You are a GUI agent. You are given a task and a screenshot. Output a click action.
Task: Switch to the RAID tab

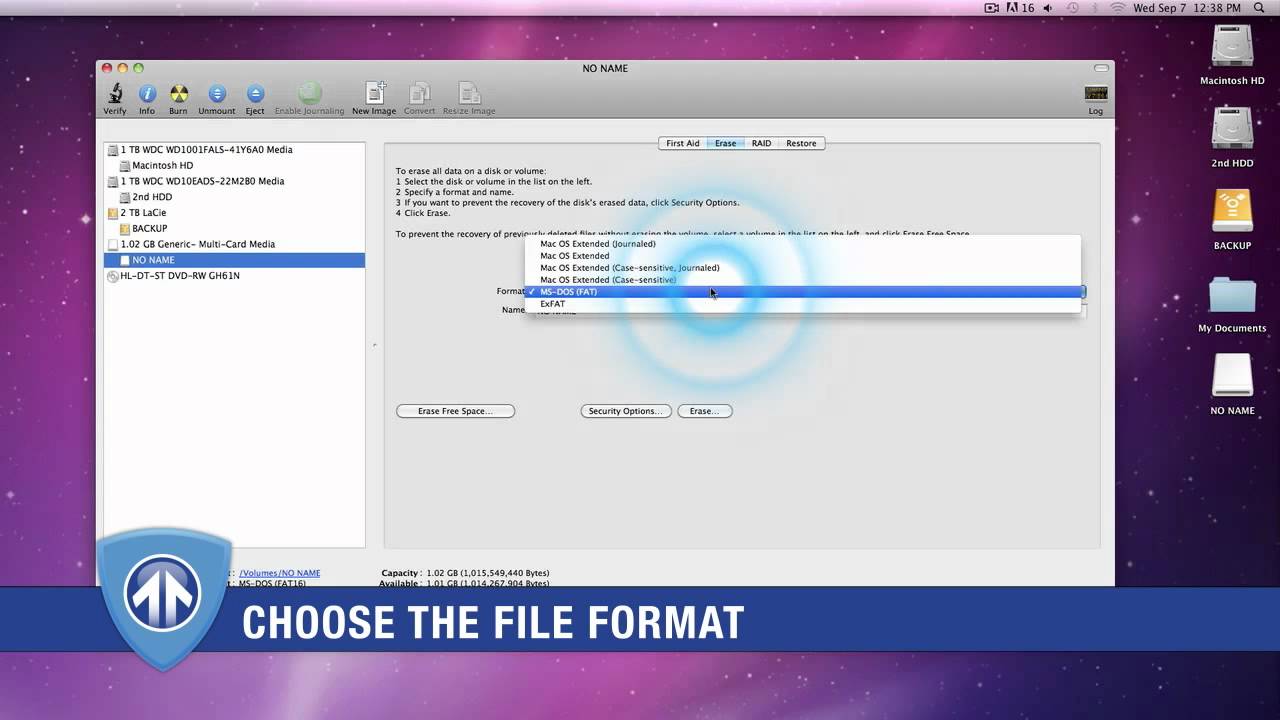pos(761,143)
